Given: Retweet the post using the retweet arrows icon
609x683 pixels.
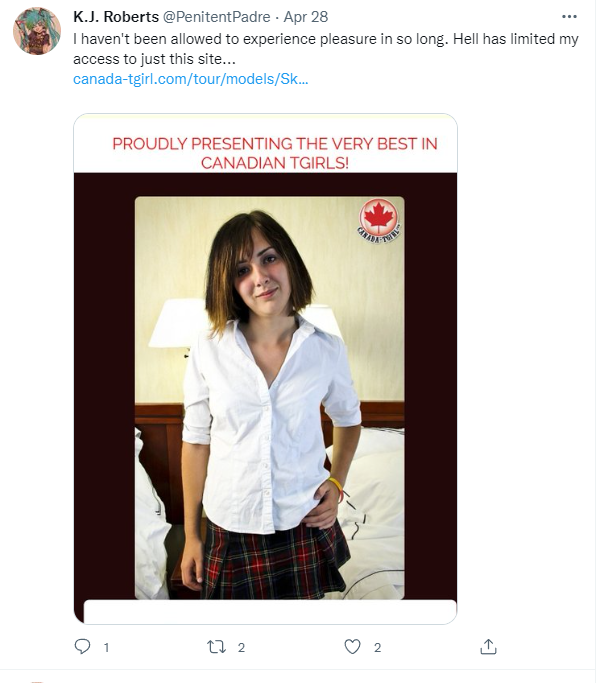Looking at the screenshot, I should 216,647.
